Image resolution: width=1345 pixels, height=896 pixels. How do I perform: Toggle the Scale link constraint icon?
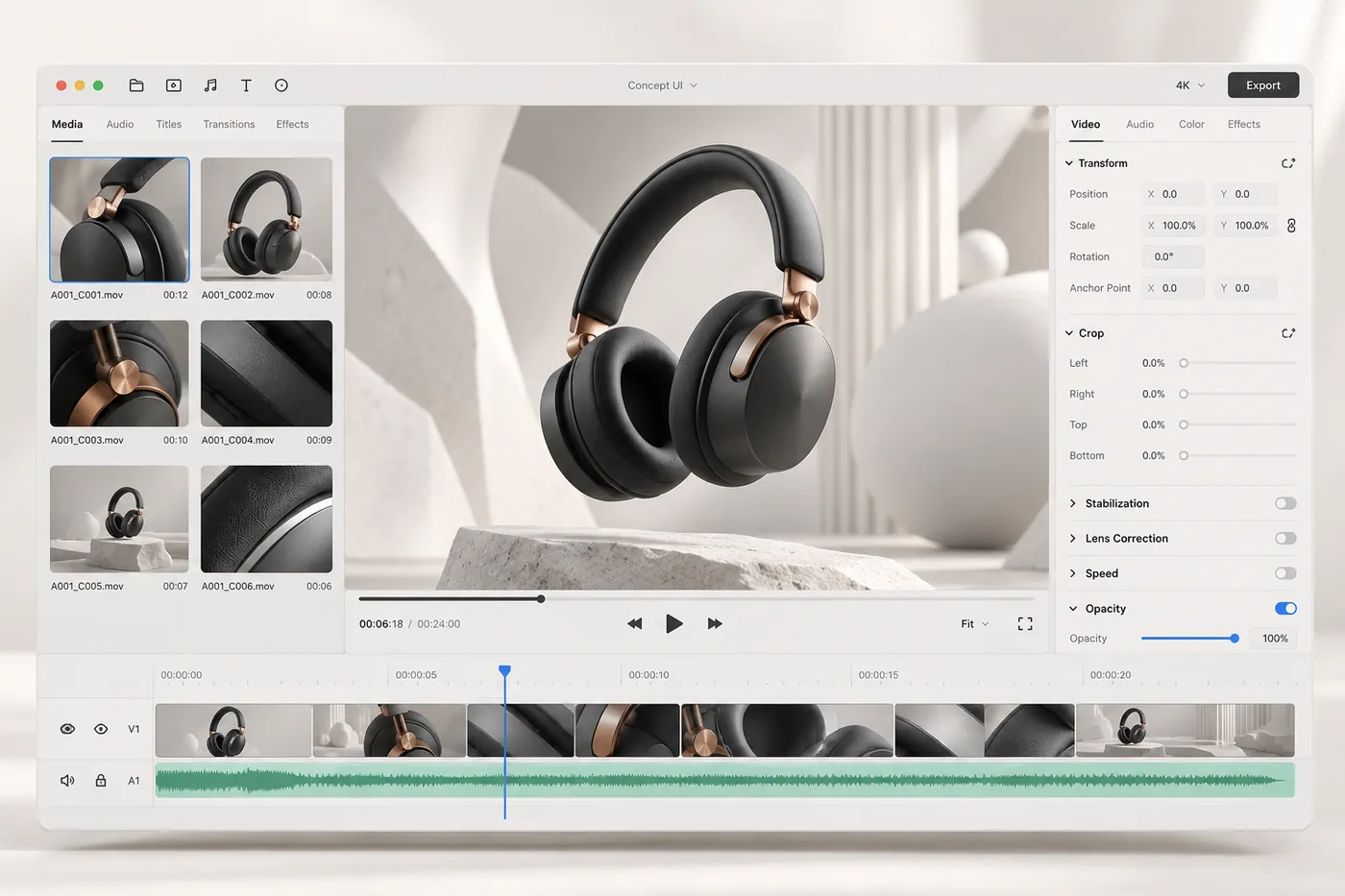[x=1291, y=226]
